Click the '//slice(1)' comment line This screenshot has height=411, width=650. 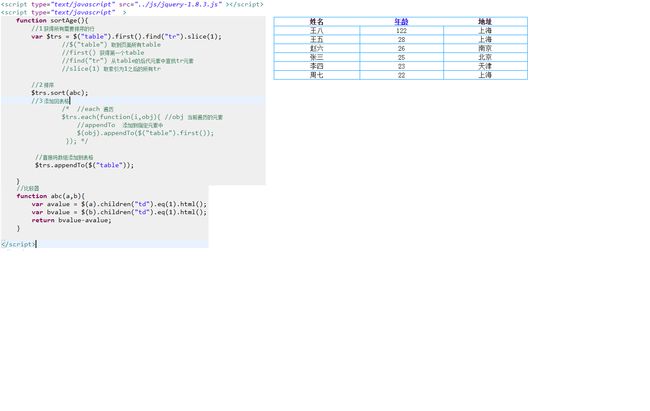pos(111,69)
